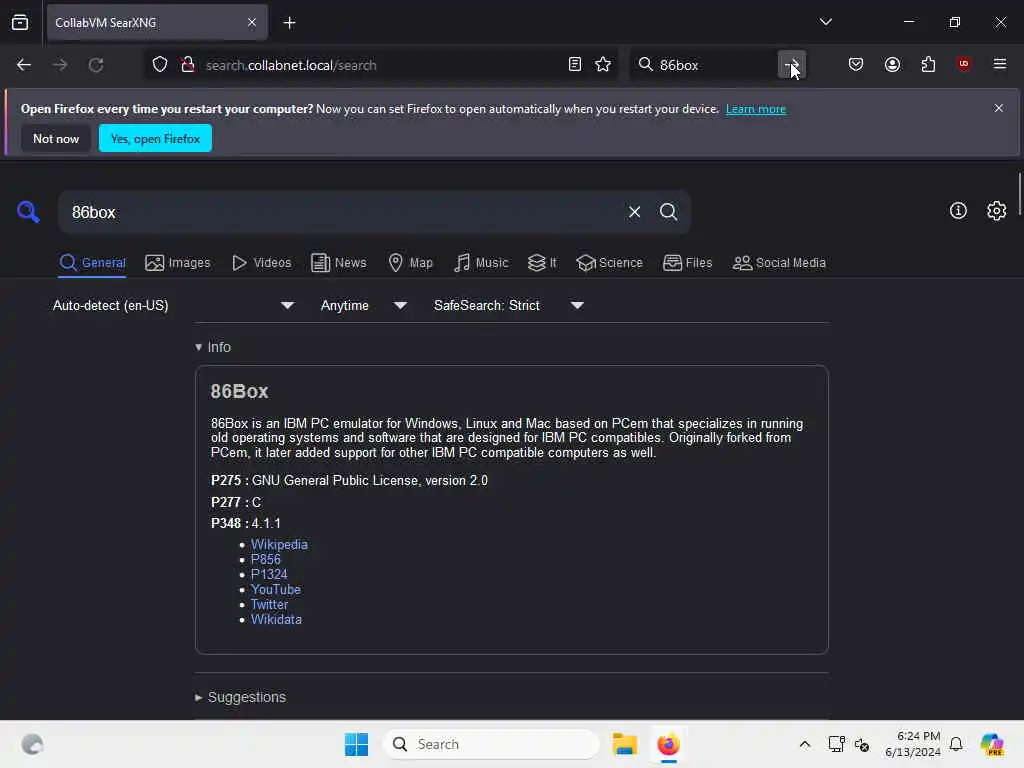Go back to the previous page
Screen dimensions: 1024x768
click(x=24, y=65)
